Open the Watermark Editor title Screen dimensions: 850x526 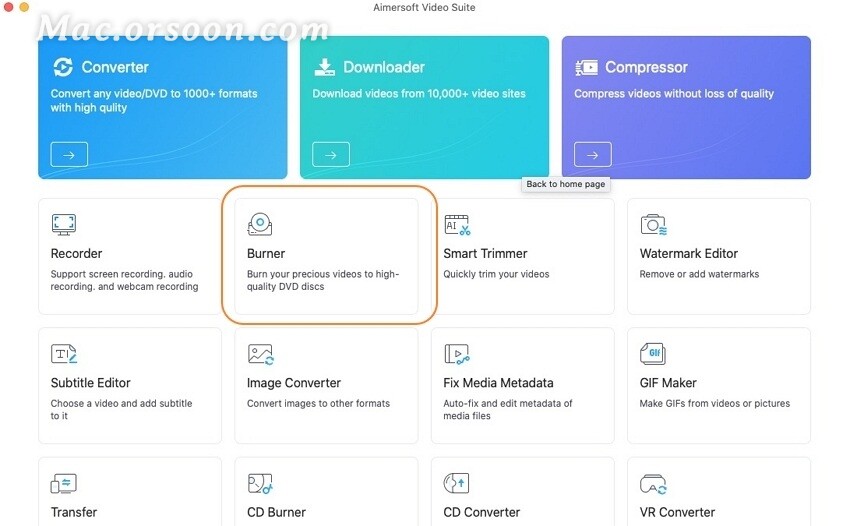pos(688,253)
